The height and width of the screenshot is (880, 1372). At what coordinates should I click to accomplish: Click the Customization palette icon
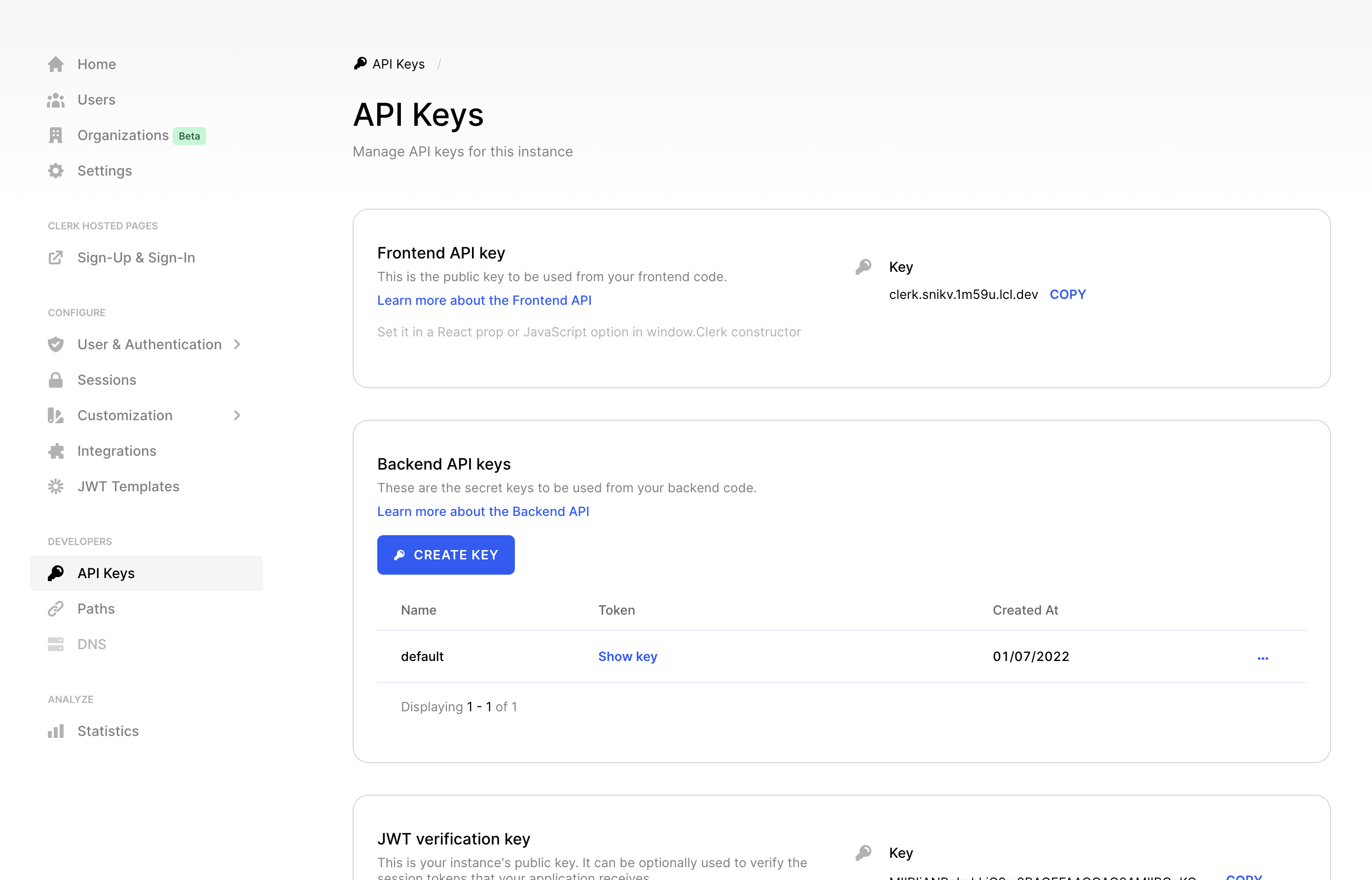[55, 415]
